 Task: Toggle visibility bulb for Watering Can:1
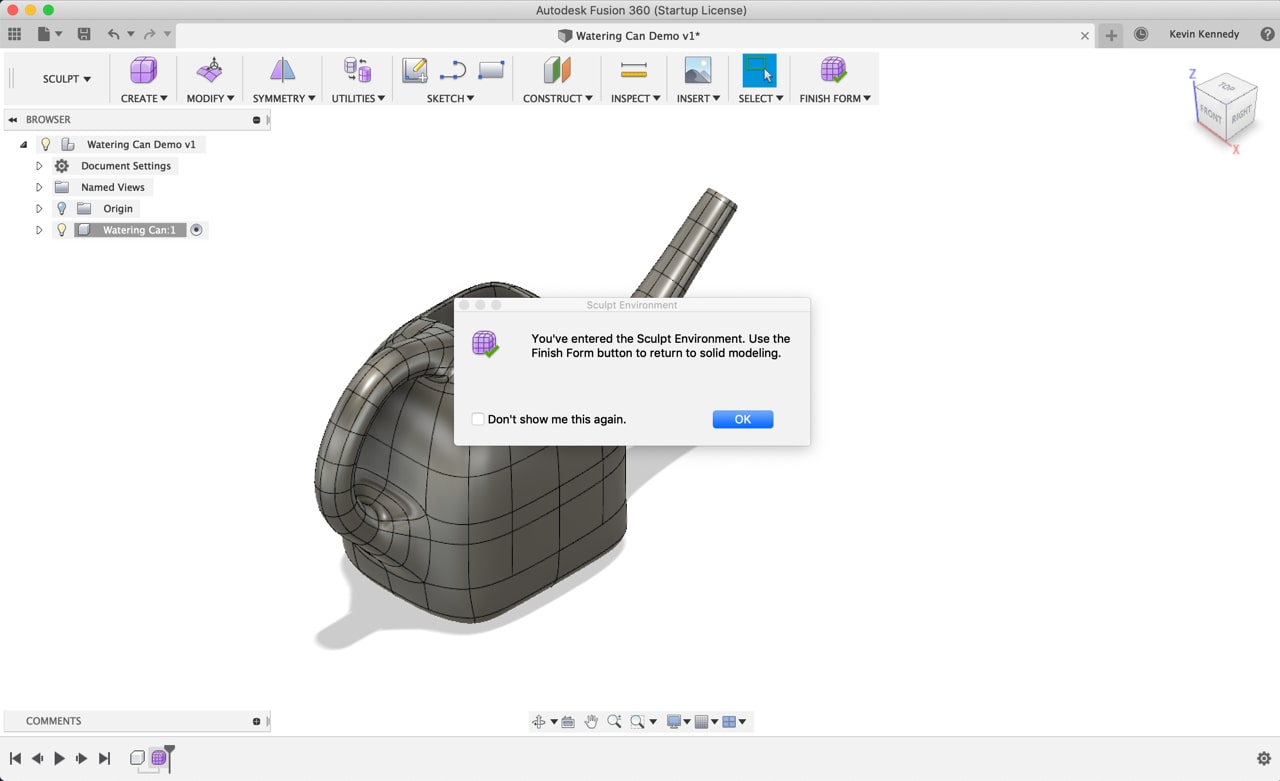(62, 230)
